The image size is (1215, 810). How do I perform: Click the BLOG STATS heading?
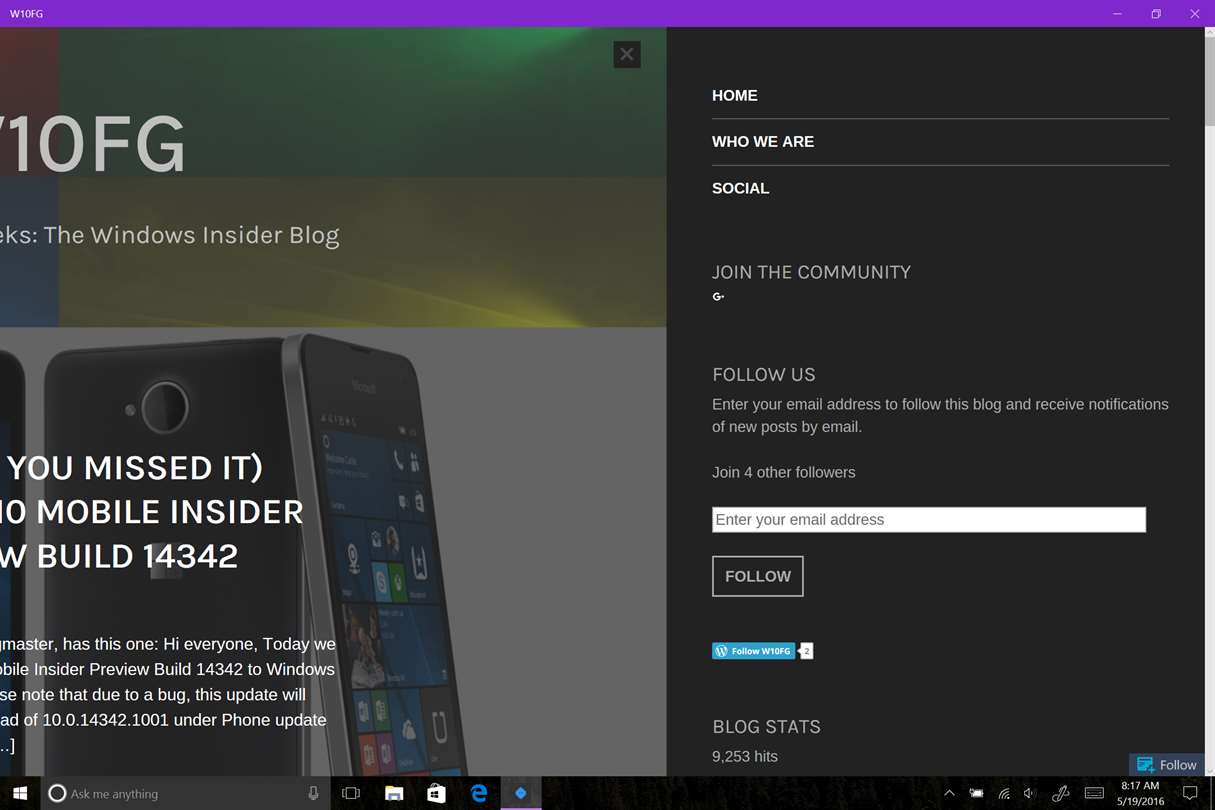767,727
